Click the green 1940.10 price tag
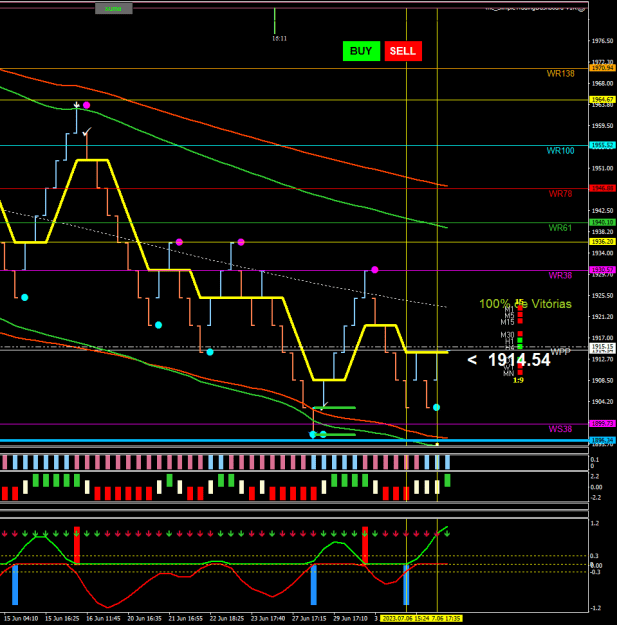Screen dimensions: 617x625 [x=602, y=222]
